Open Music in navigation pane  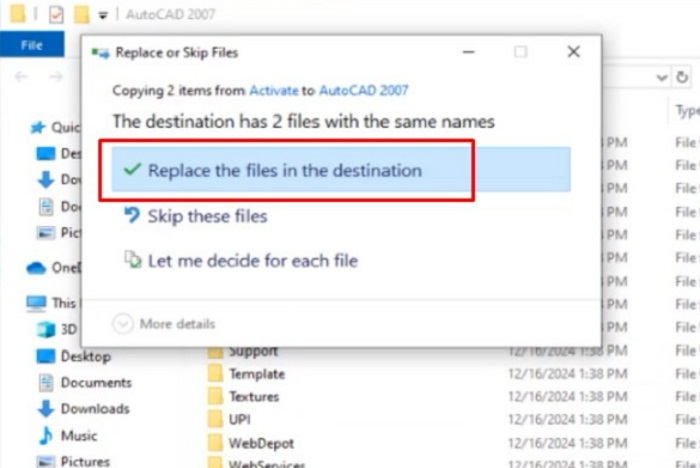point(68,435)
